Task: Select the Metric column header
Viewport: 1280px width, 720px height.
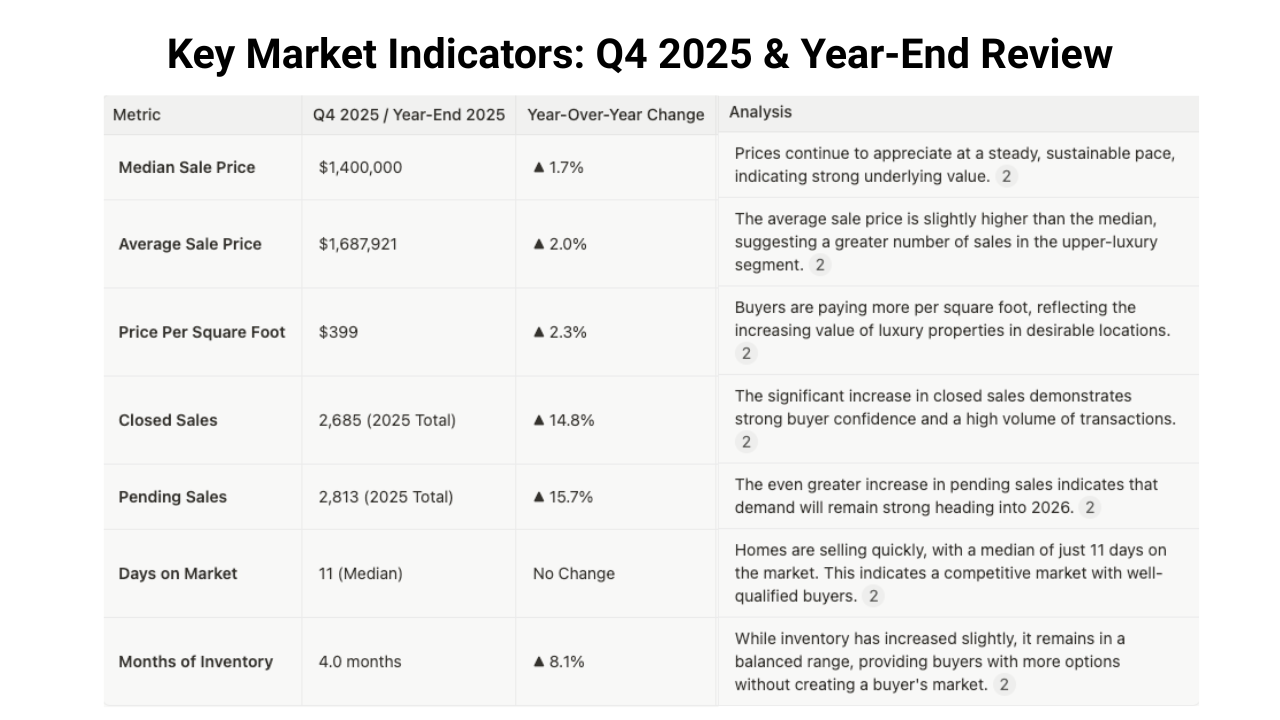Action: 137,115
